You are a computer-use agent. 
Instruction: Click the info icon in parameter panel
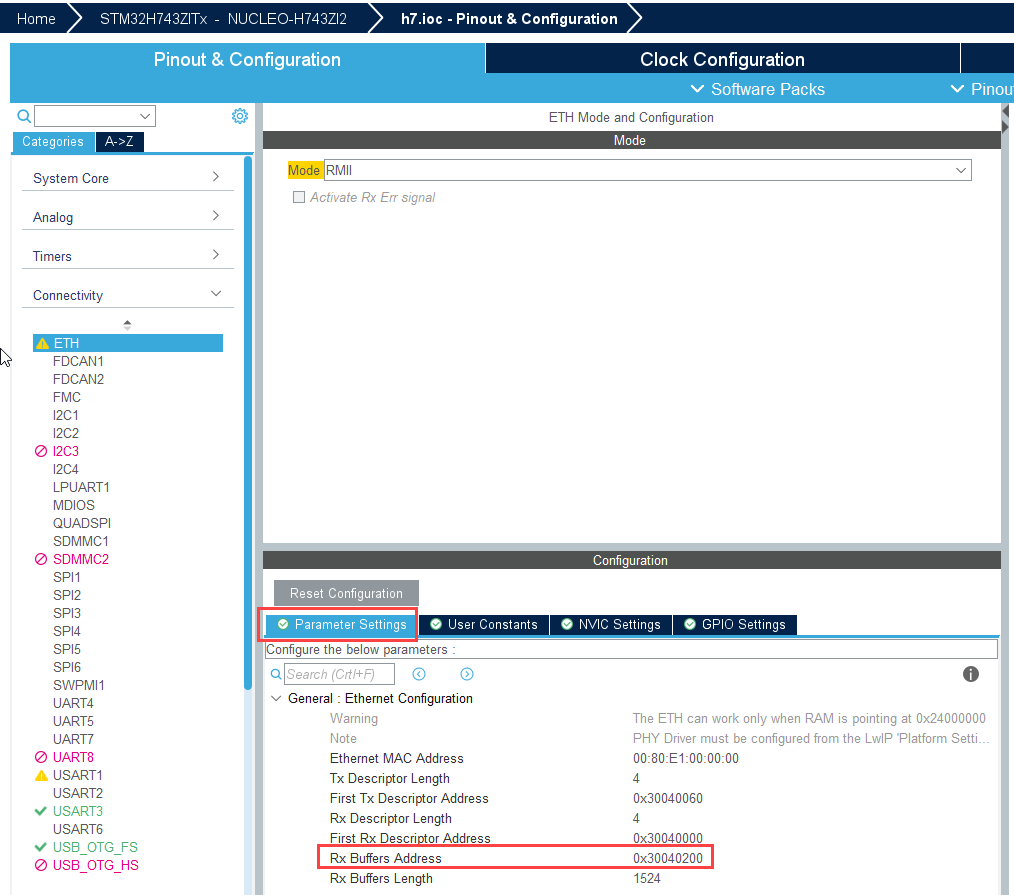pos(970,674)
